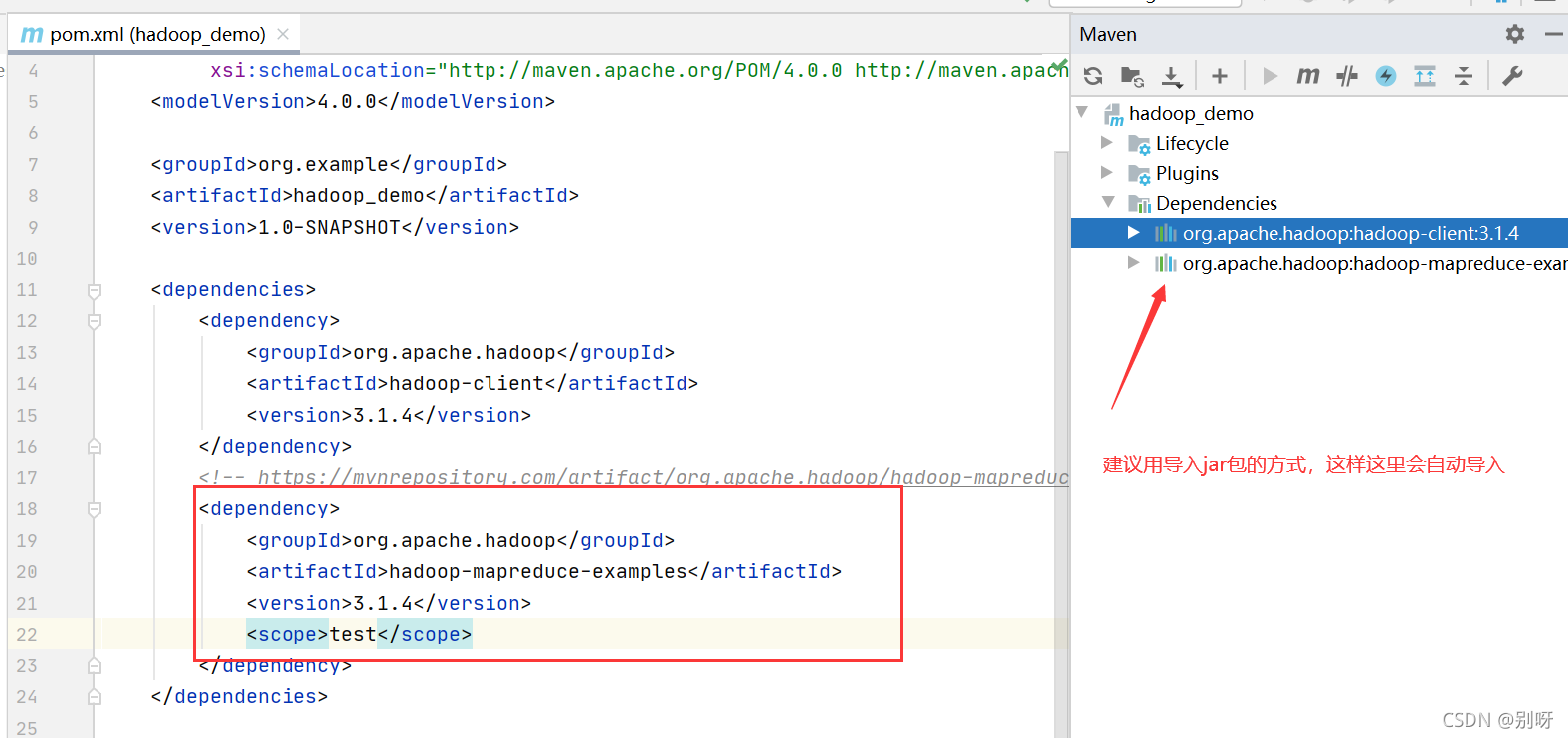Click the Maven file icon on pom.xml tab

32,35
